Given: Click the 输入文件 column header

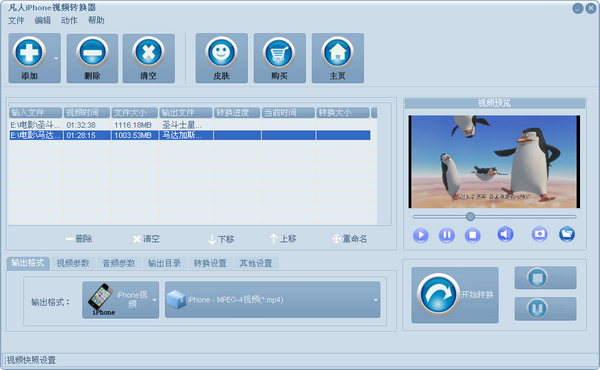Looking at the screenshot, I should 36,112.
